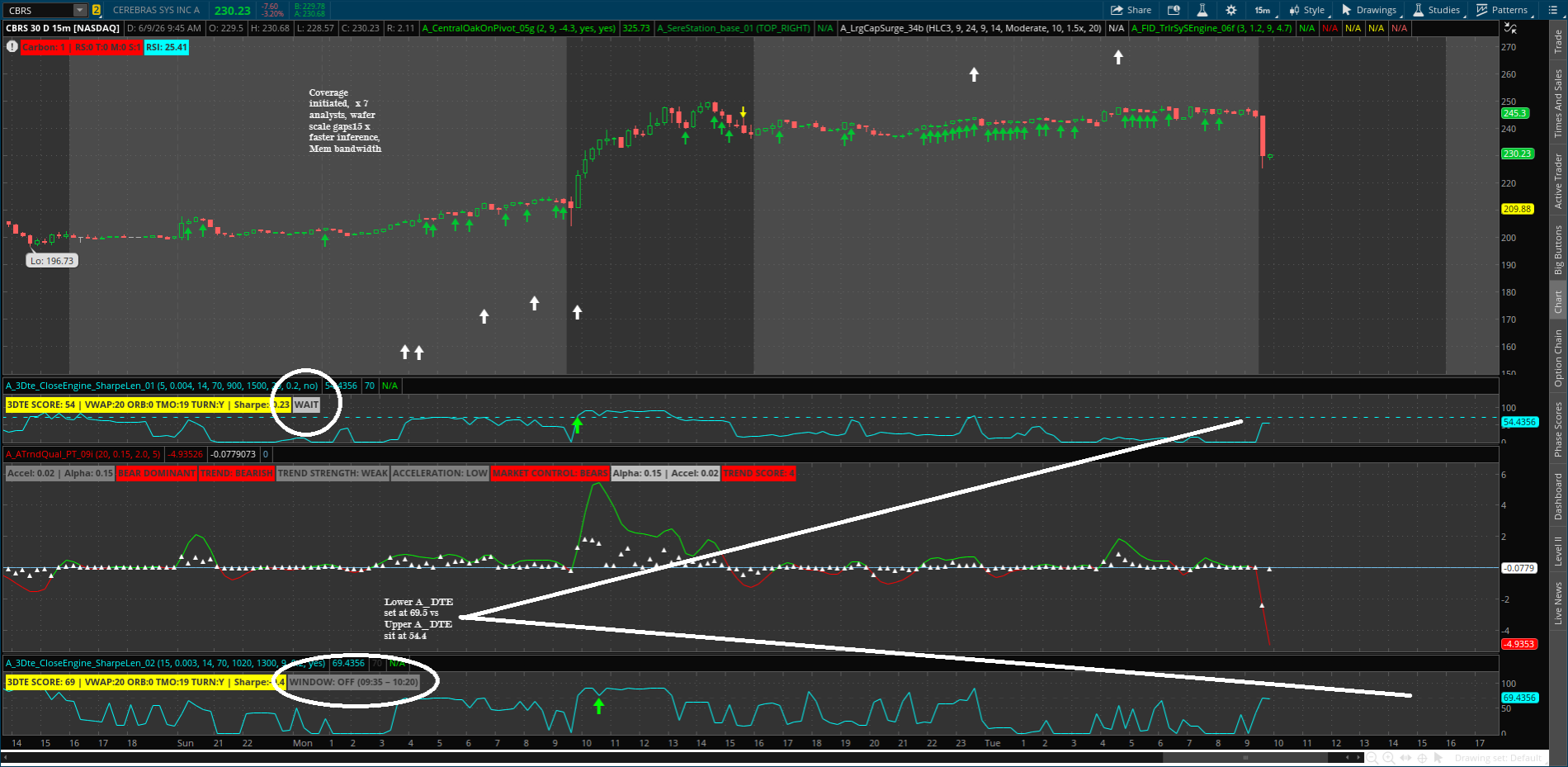Click the ACCELERATION: LOW label
1568x767 pixels.
440,473
